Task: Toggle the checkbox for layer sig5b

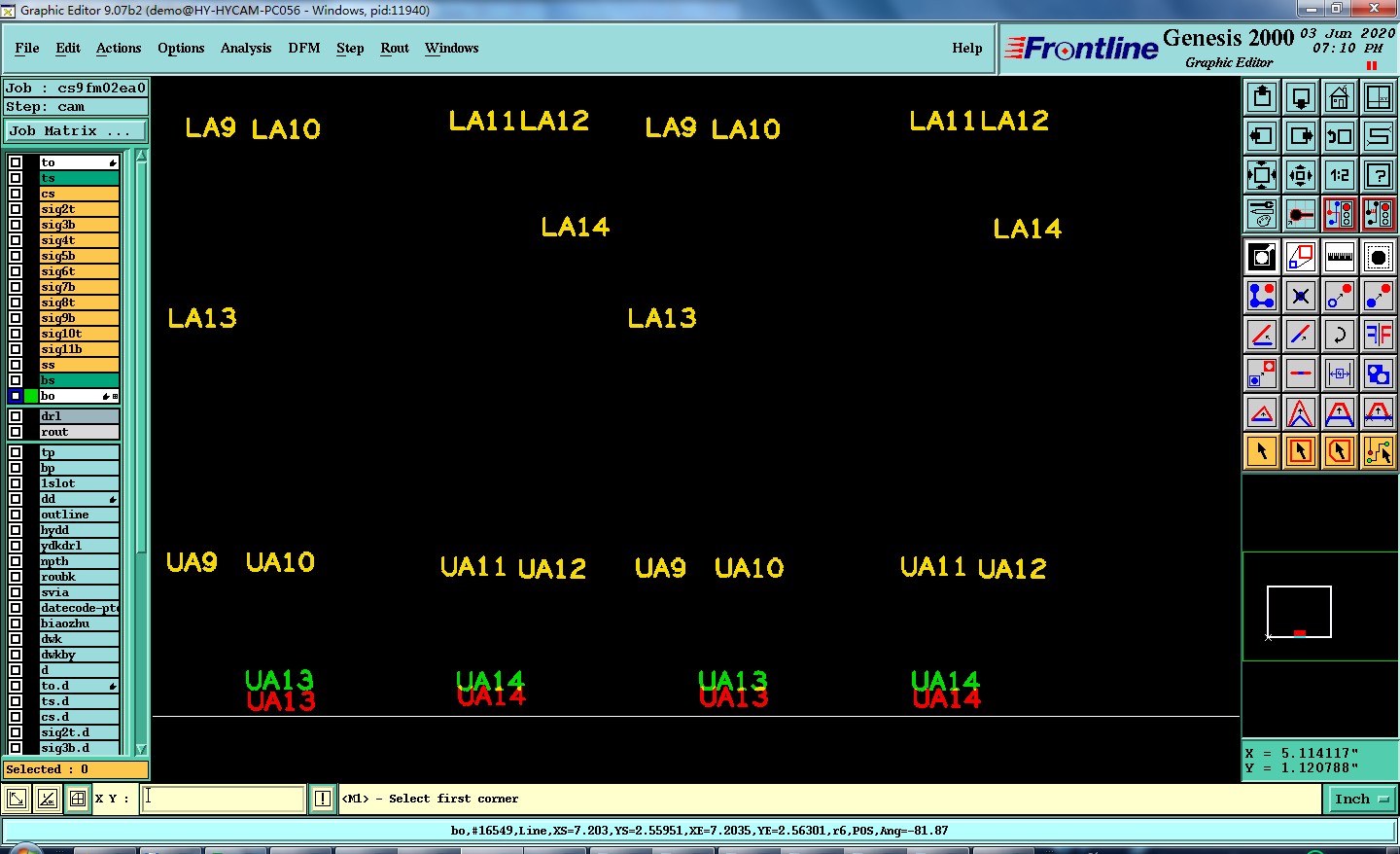Action: (16, 256)
